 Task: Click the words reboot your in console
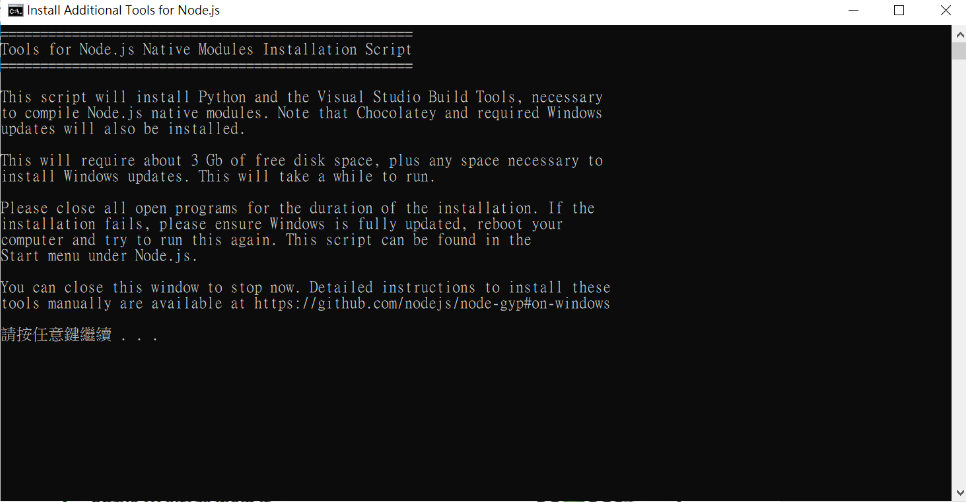[520, 224]
